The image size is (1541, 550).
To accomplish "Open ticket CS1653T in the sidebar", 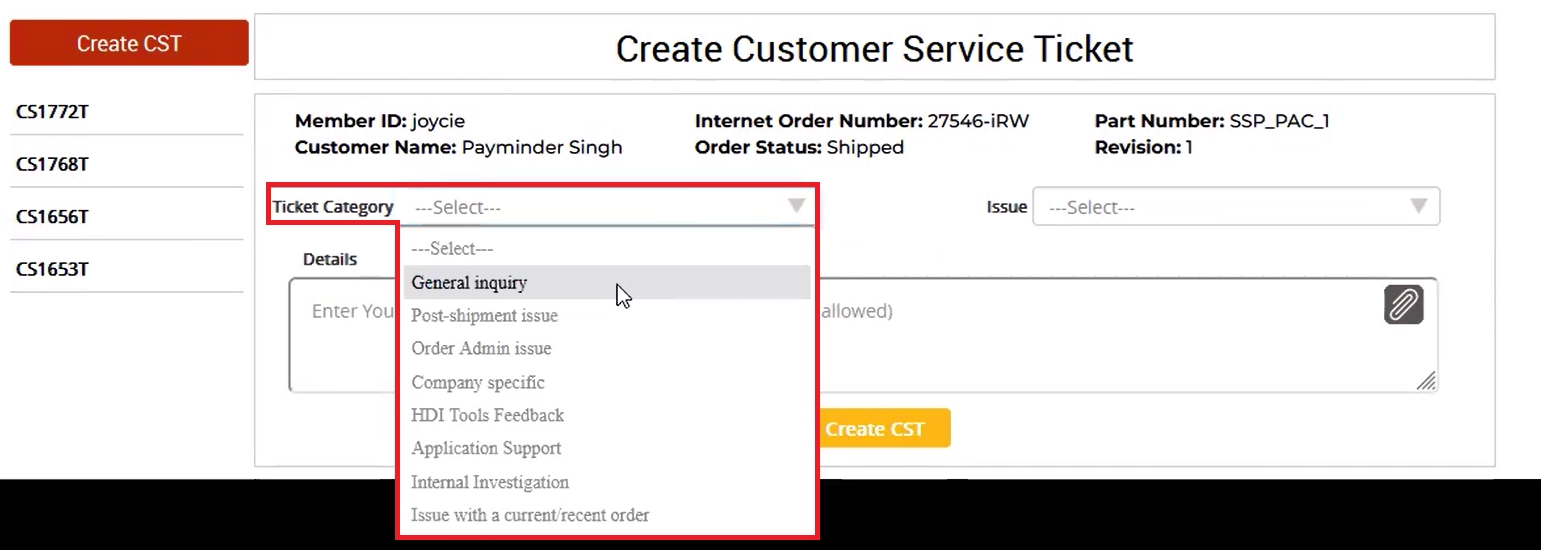I will (x=52, y=269).
